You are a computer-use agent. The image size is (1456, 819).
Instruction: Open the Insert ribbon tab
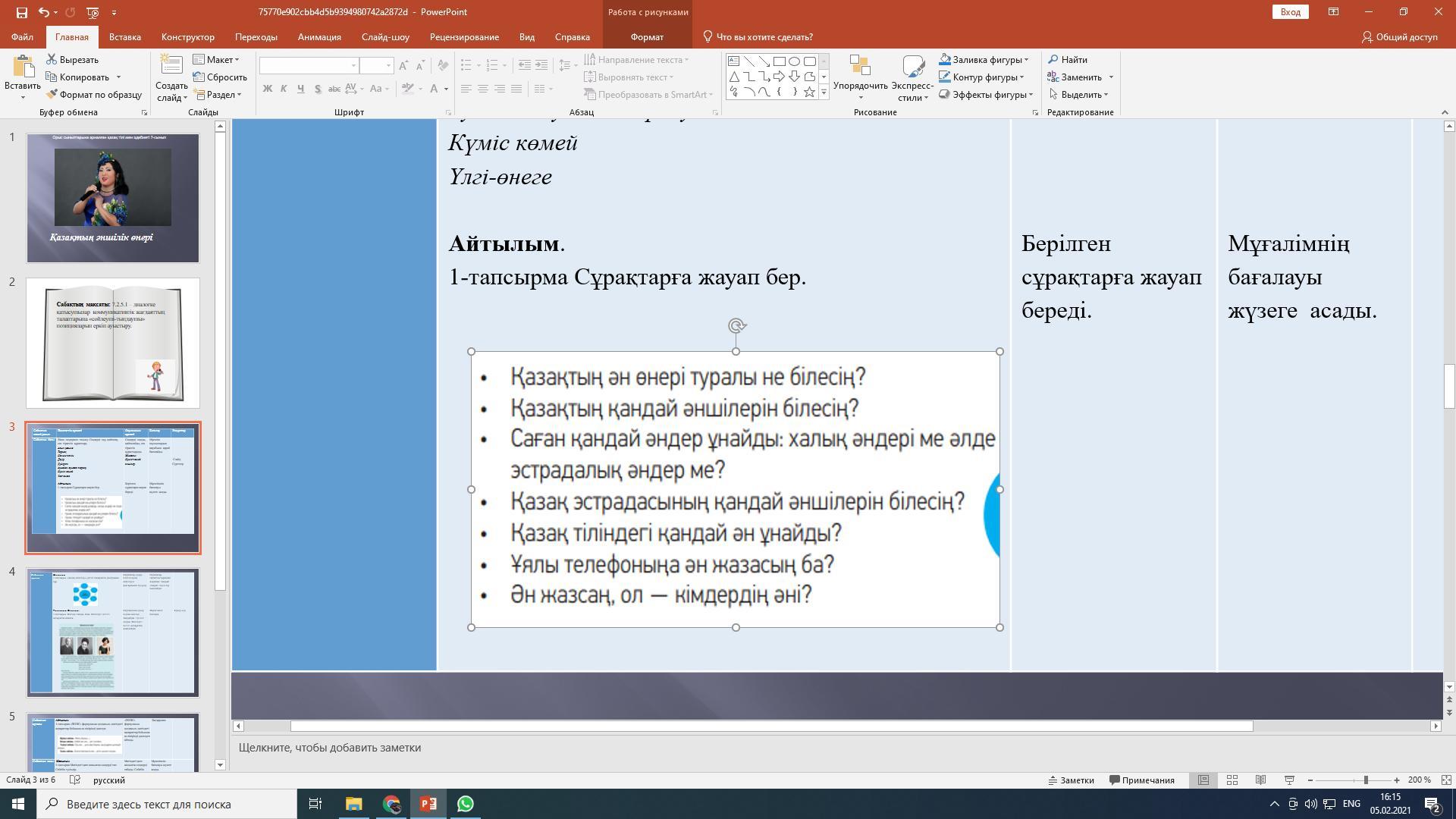click(124, 37)
